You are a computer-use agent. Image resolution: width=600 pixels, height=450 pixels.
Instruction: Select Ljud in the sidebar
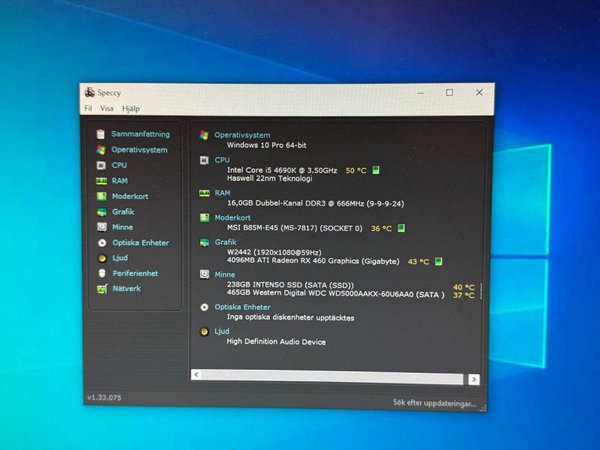pyautogui.click(x=120, y=258)
